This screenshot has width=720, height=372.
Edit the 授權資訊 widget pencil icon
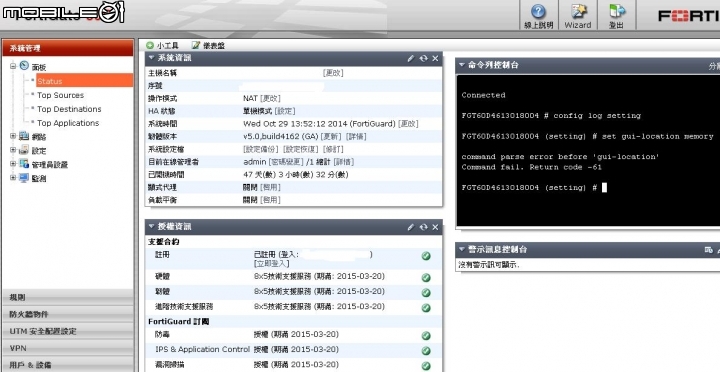point(411,227)
